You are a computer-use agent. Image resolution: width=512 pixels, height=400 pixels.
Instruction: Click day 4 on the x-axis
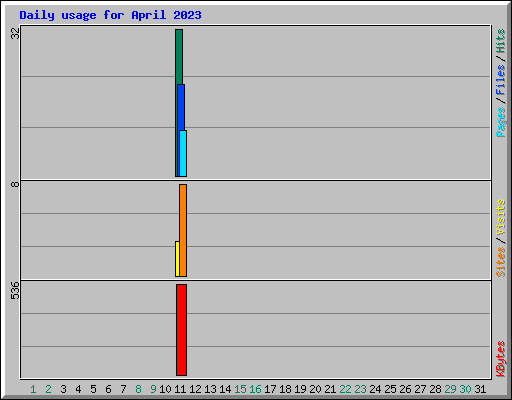[x=78, y=389]
